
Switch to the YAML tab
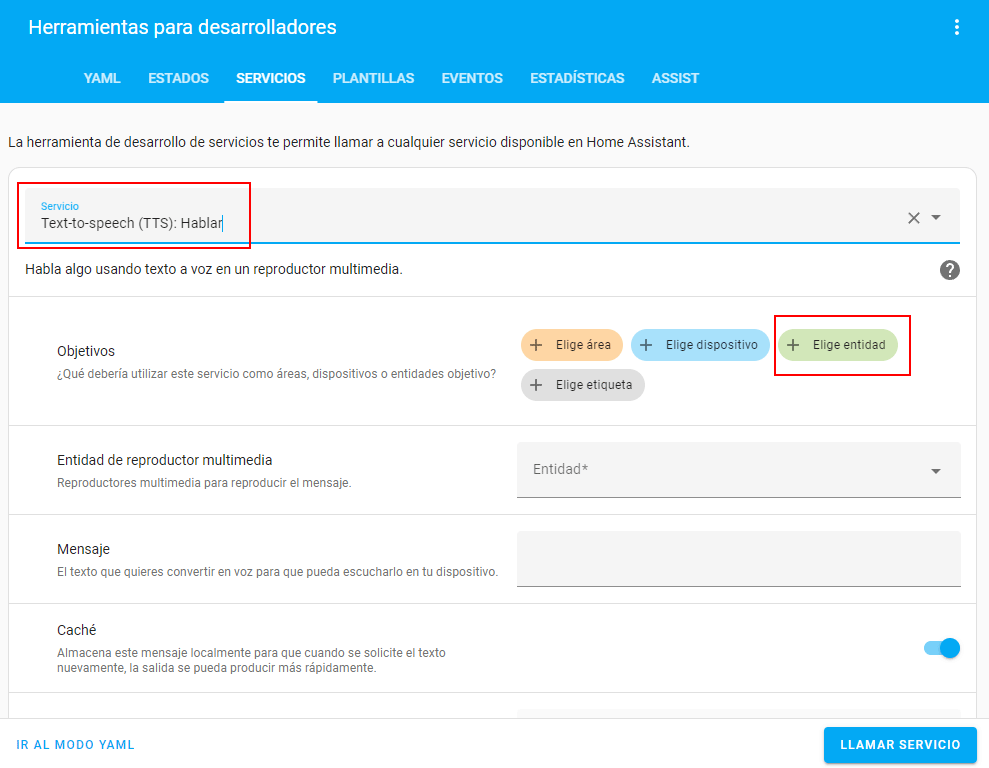[102, 78]
